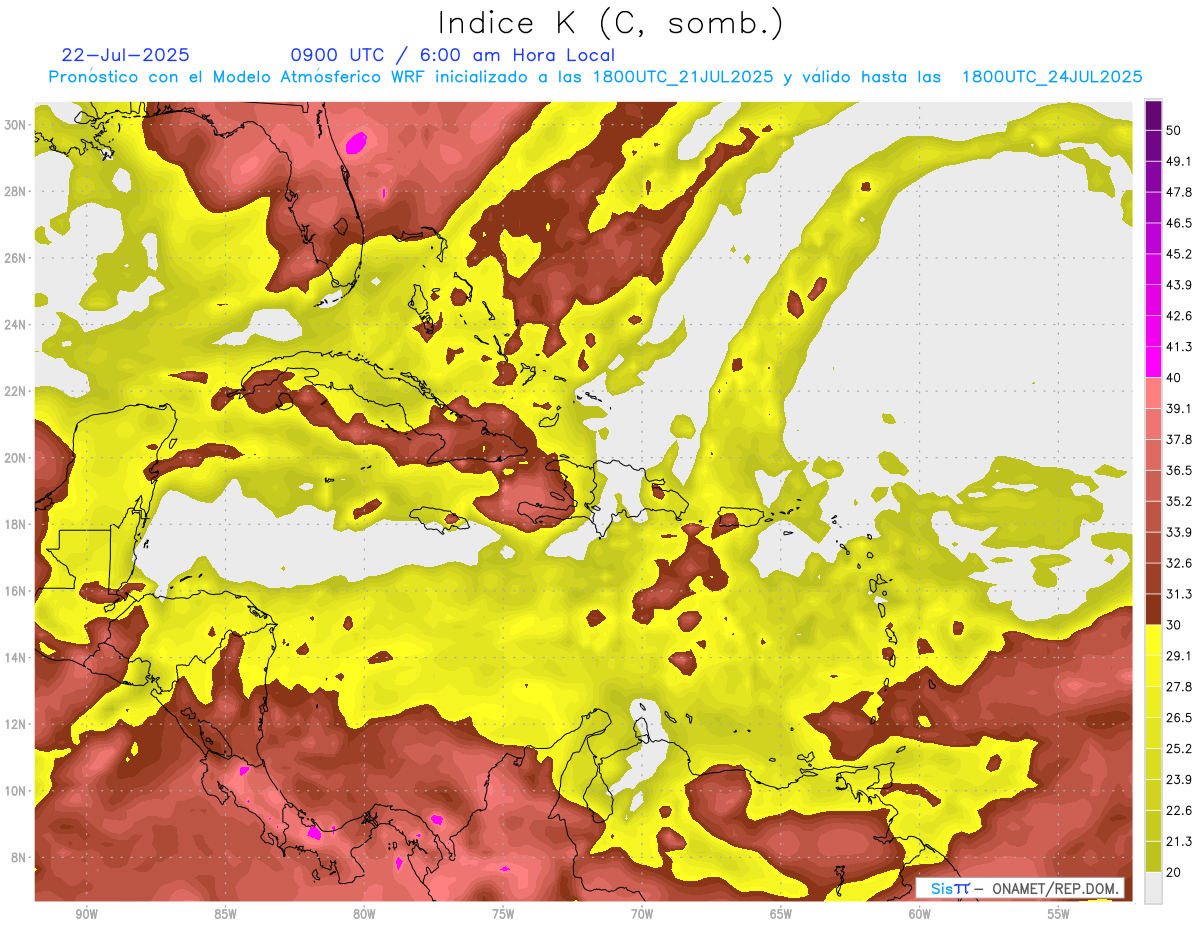Click the bright yellow swatch between 29.1 and 30

[x=1153, y=640]
